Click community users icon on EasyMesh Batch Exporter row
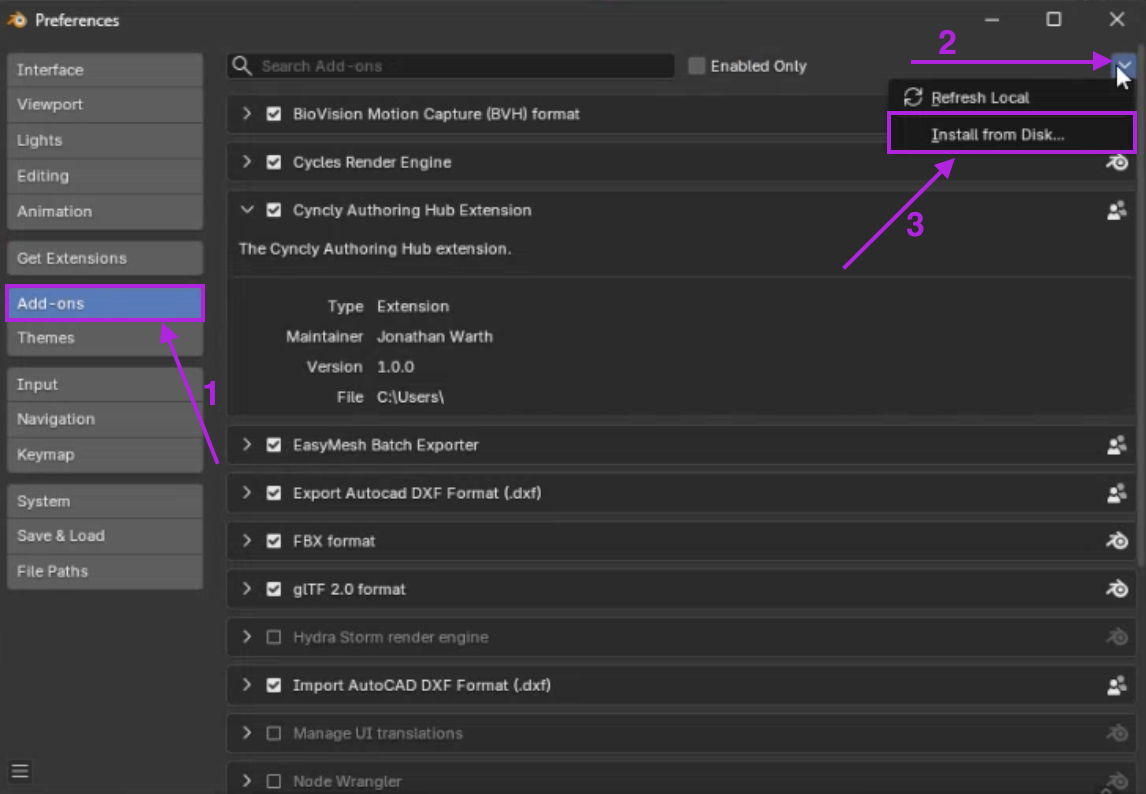 (1117, 445)
